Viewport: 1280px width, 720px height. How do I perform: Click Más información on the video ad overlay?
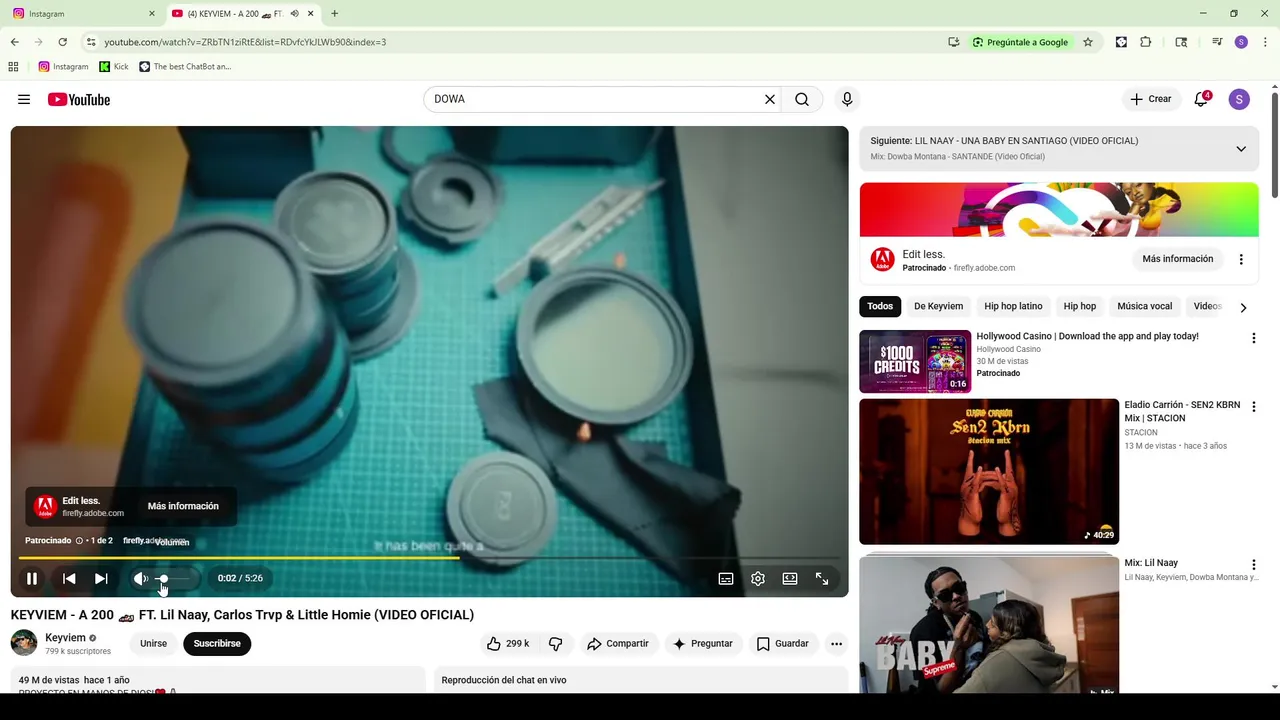pos(183,506)
